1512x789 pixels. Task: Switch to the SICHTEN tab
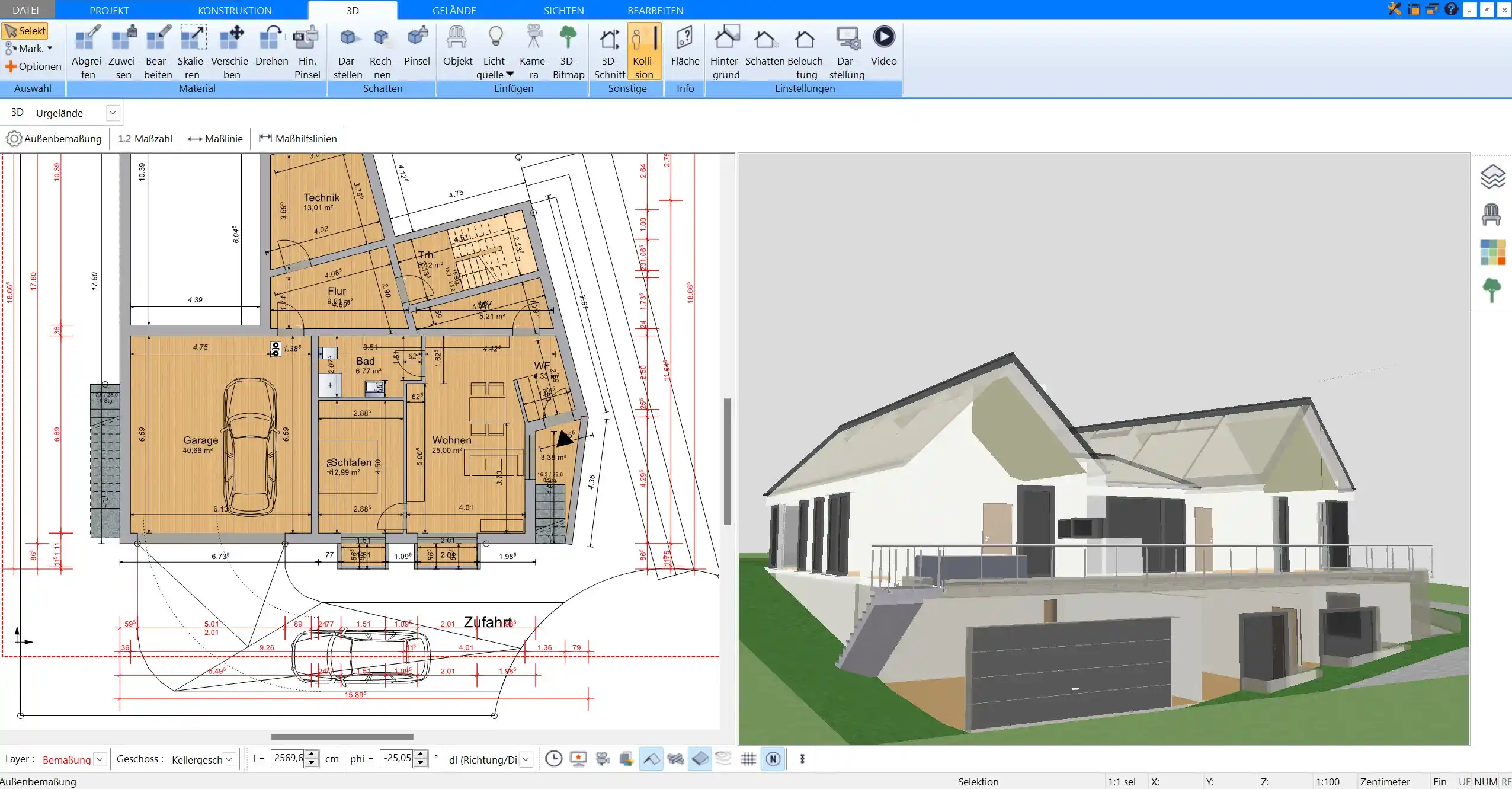click(x=563, y=10)
